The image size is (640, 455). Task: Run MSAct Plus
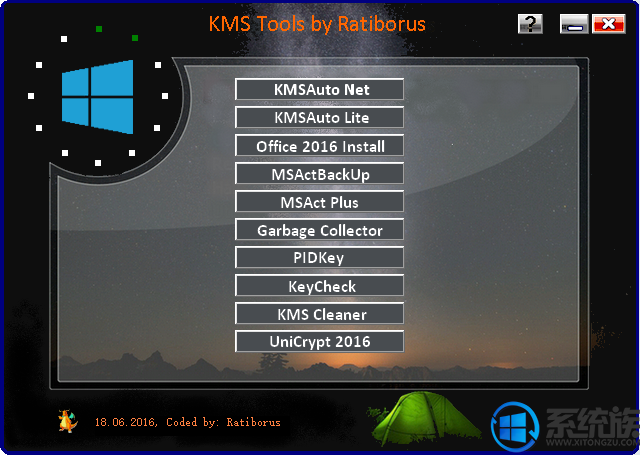[319, 201]
